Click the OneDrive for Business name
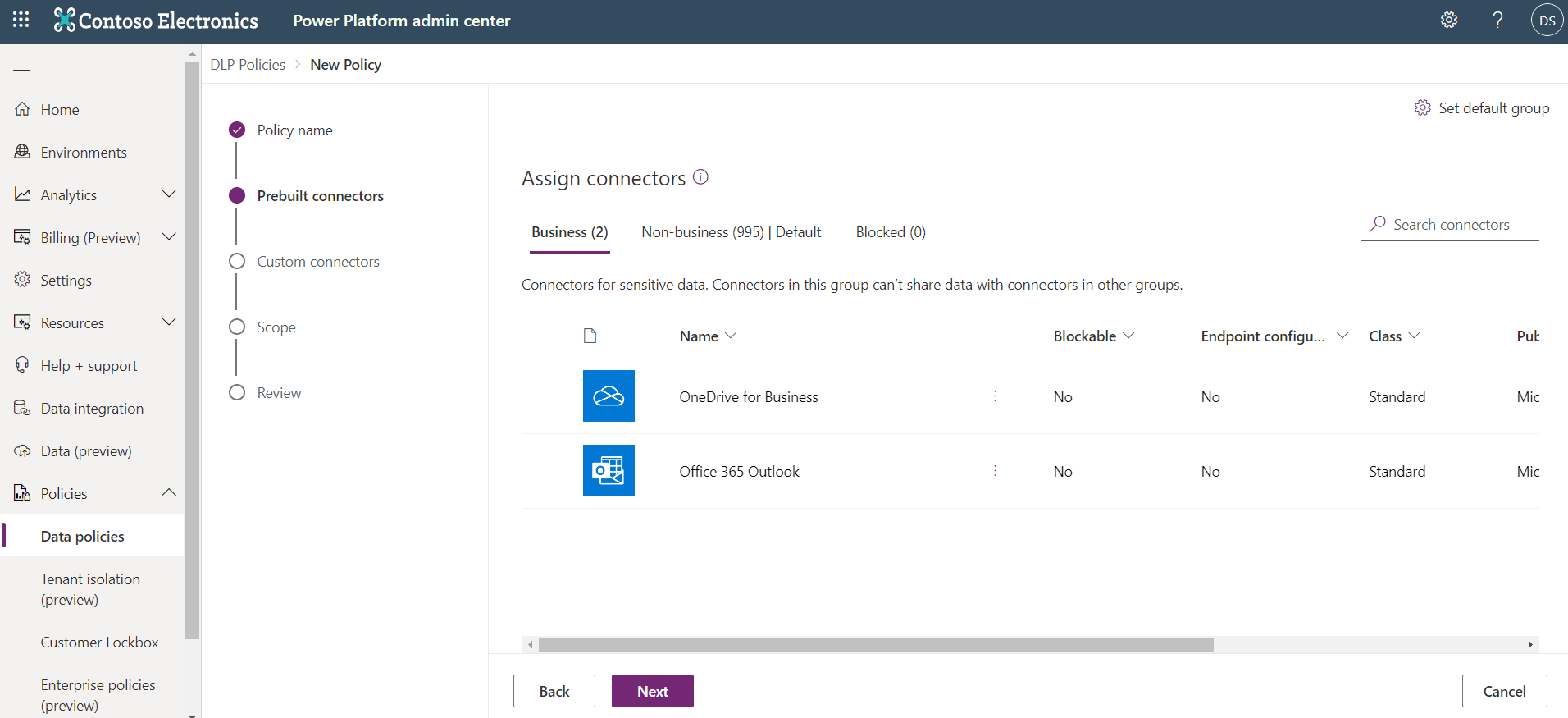Image resolution: width=1568 pixels, height=718 pixels. click(x=748, y=396)
